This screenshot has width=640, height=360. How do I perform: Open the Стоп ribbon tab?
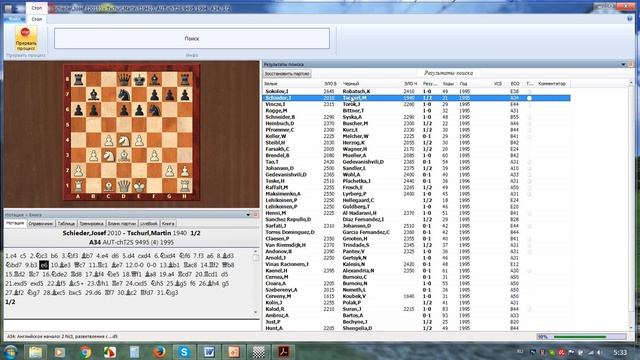point(37,19)
